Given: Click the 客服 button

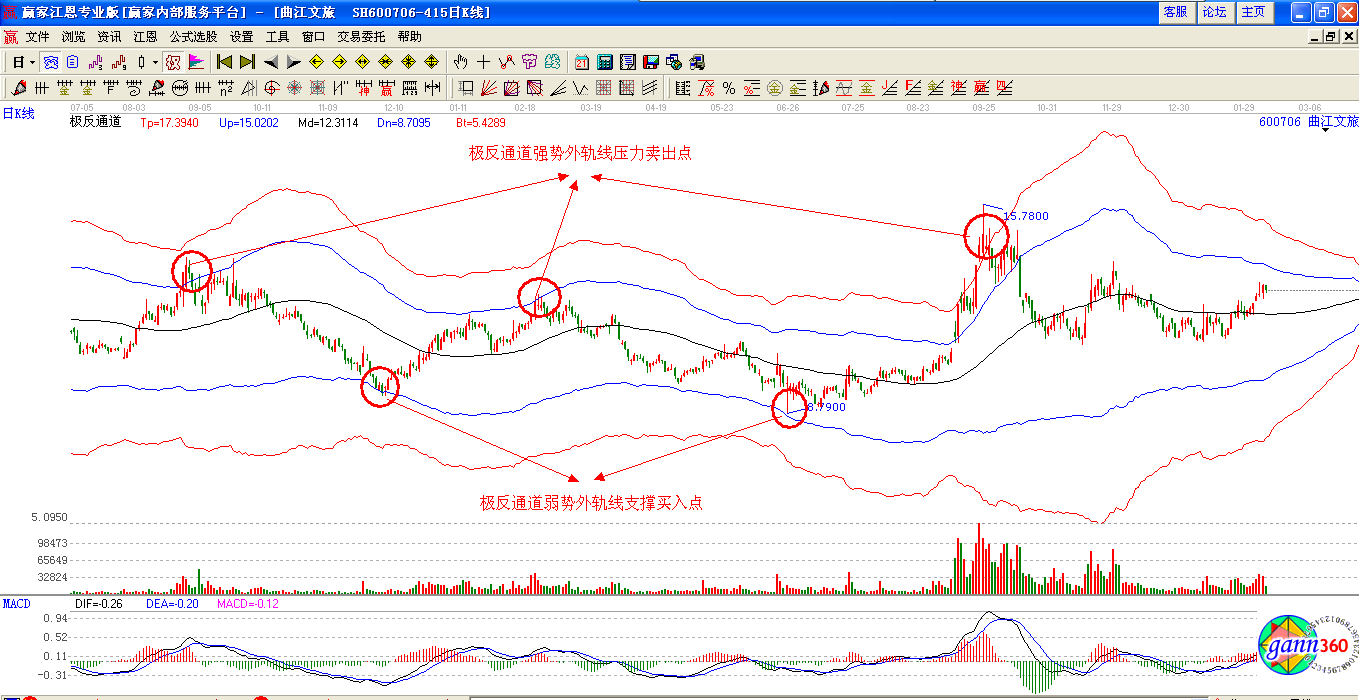Looking at the screenshot, I should coord(1175,12).
